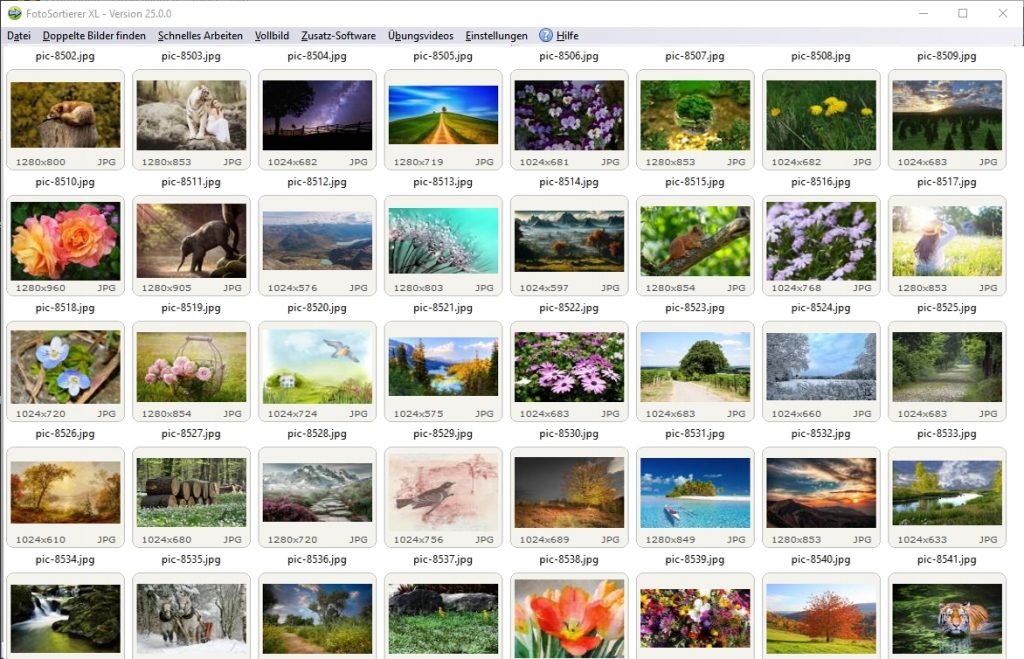This screenshot has width=1024, height=659.
Task: Click the orange rose thumbnail pic-8510.jpg
Action: point(65,243)
